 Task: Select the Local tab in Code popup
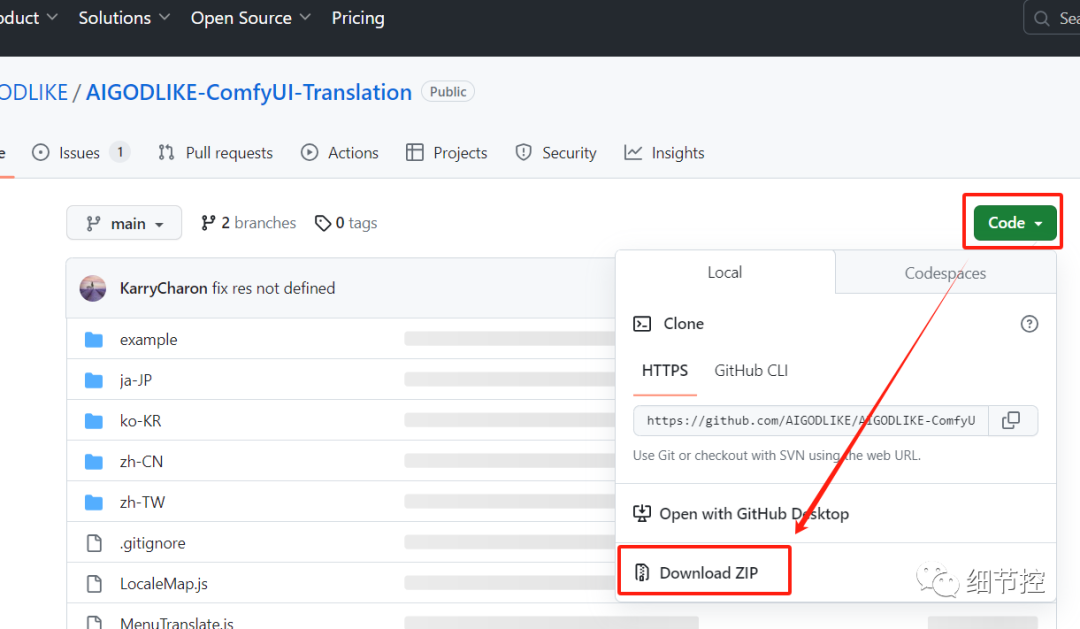pos(725,273)
